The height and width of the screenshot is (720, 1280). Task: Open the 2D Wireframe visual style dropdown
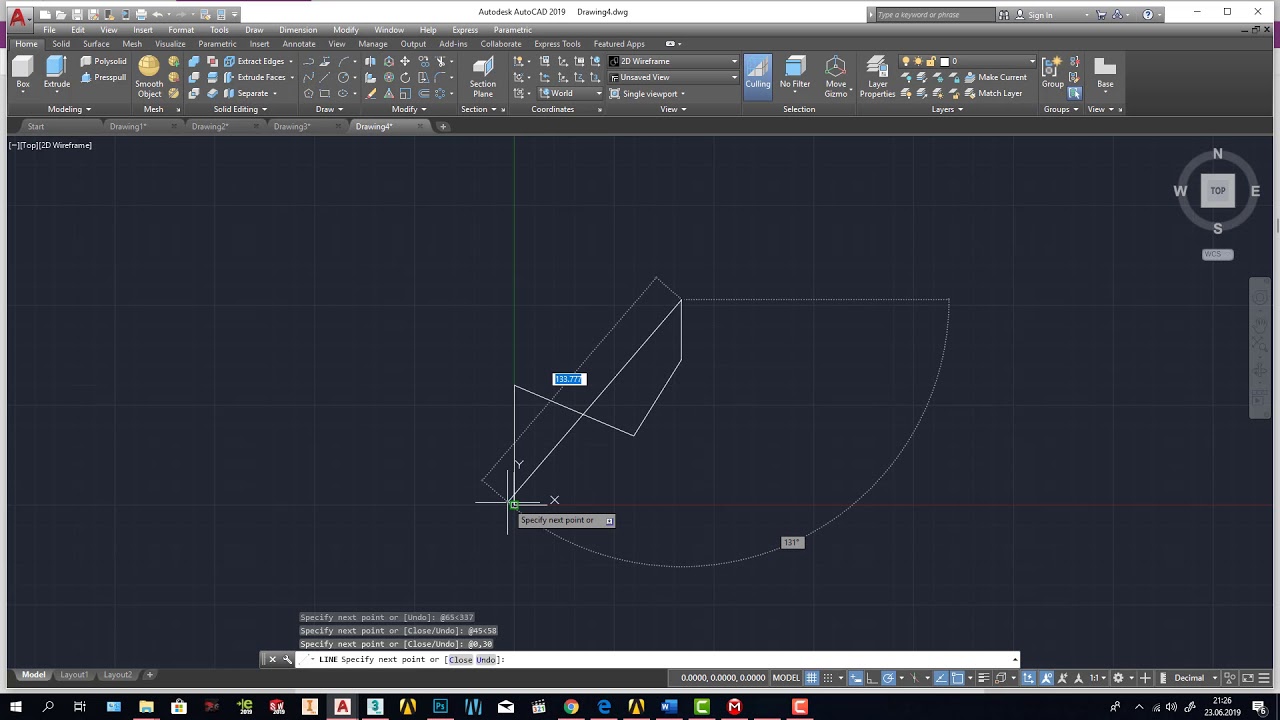point(673,61)
